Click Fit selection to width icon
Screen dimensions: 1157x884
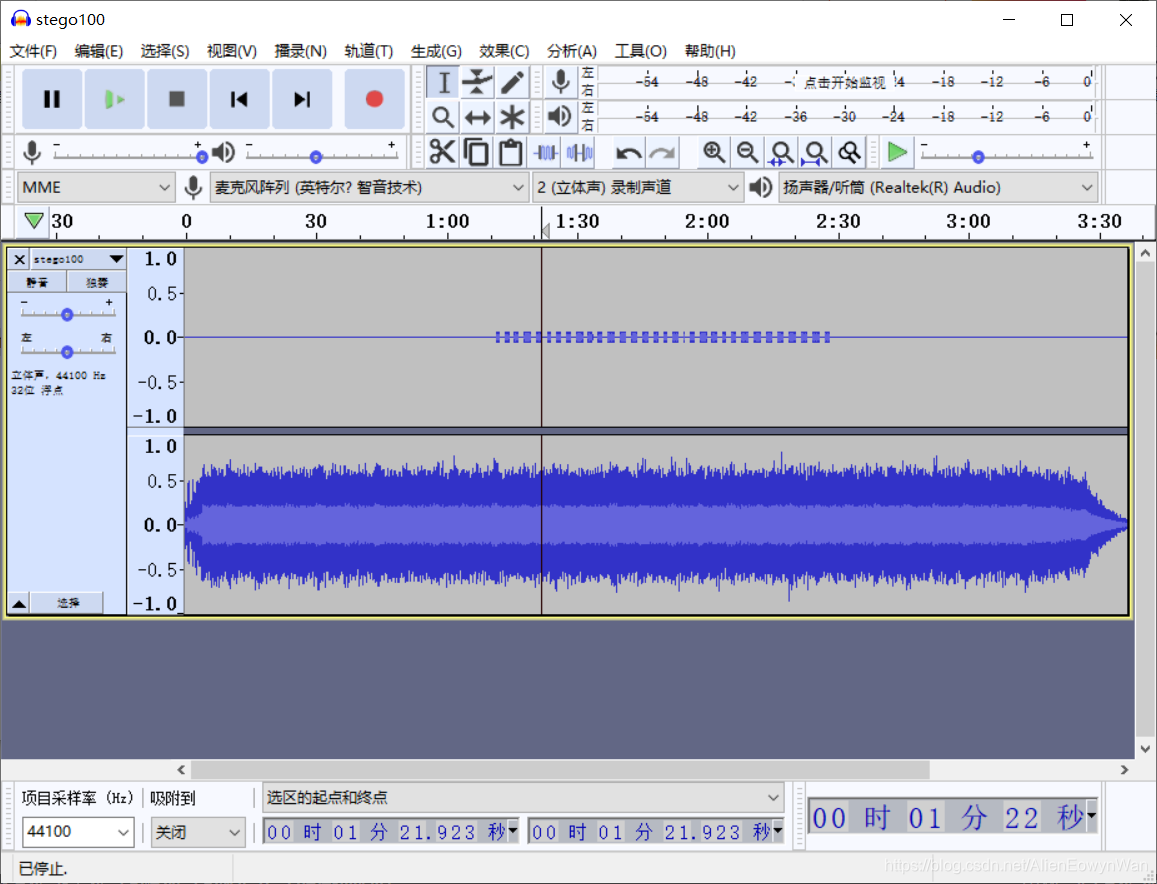pyautogui.click(x=781, y=152)
